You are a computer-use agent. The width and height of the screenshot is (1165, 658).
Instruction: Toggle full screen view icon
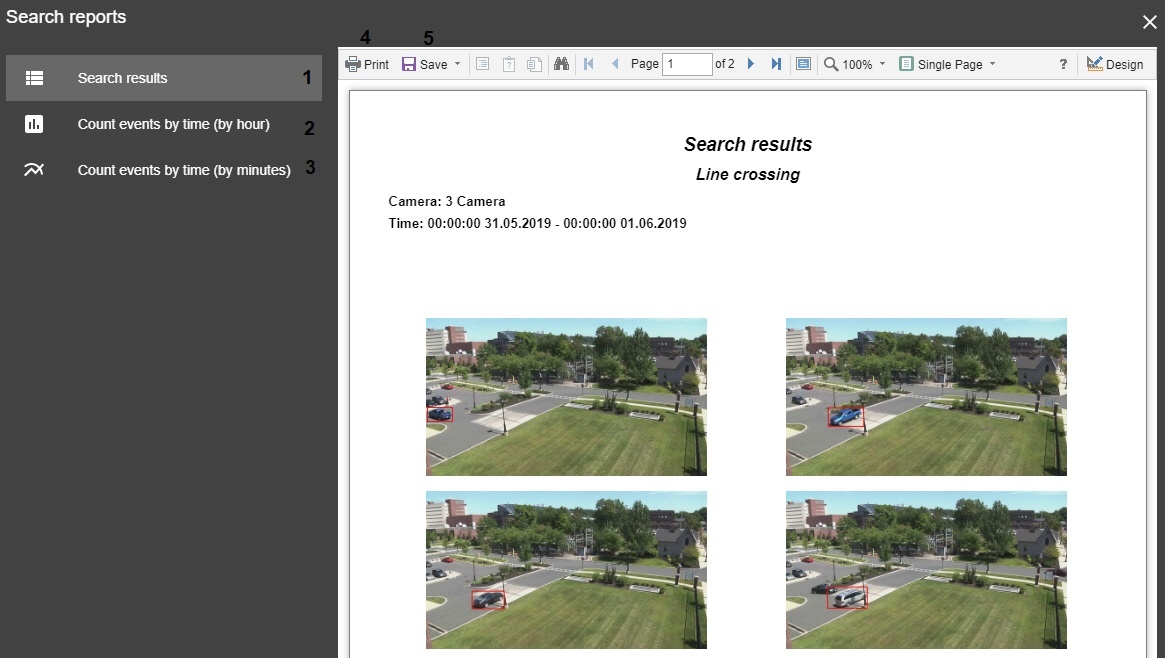[802, 64]
